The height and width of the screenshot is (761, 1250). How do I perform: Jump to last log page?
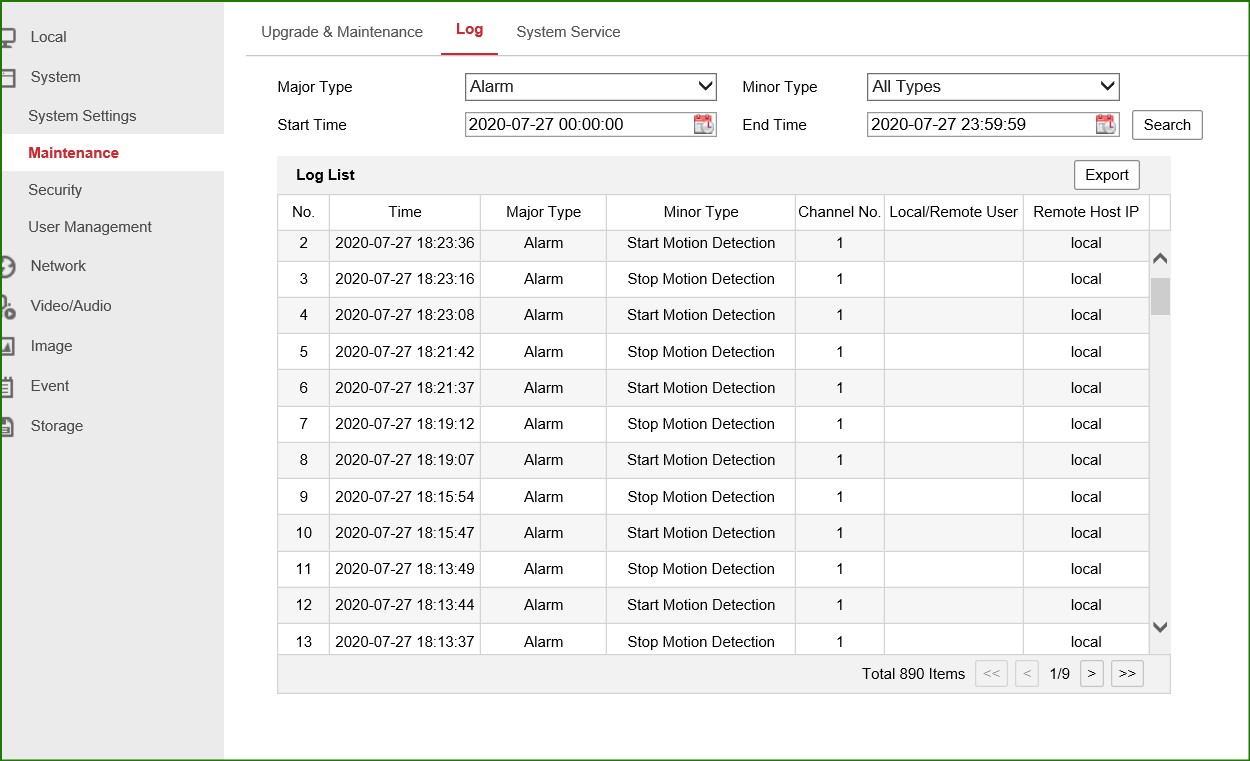1127,674
